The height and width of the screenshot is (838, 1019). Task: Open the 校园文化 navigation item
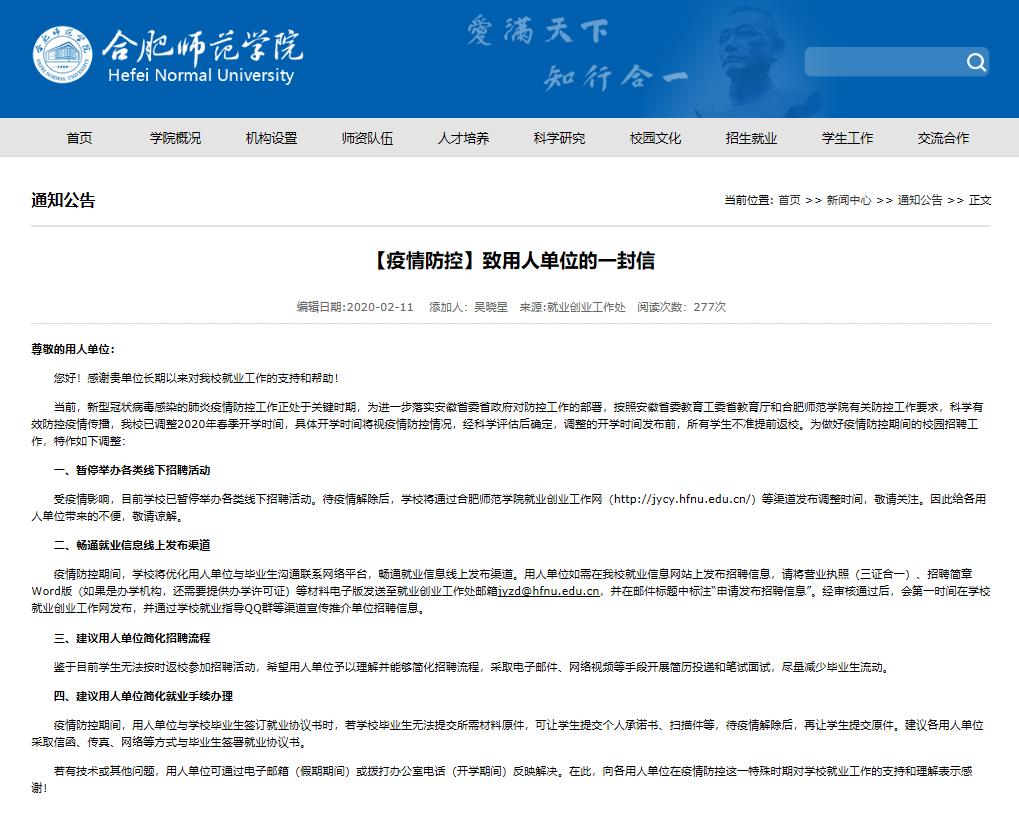tap(655, 138)
